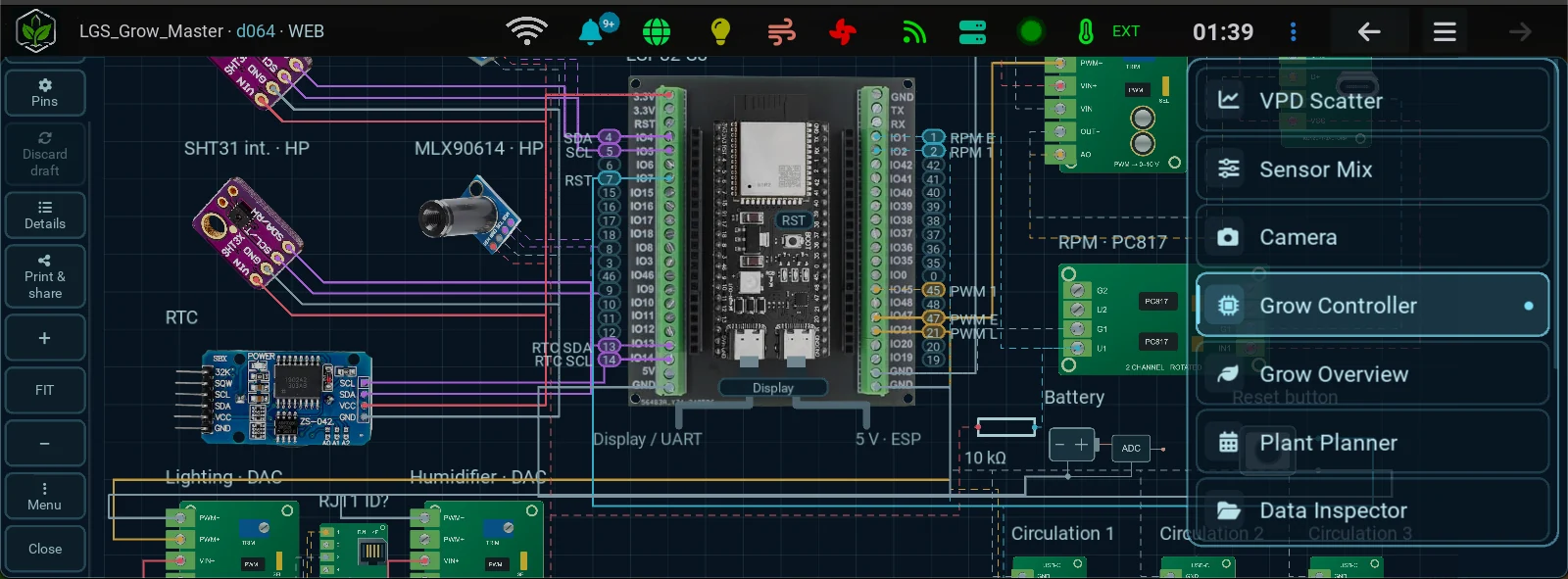Go forward with right arrow
The image size is (1568, 579).
(x=1520, y=31)
